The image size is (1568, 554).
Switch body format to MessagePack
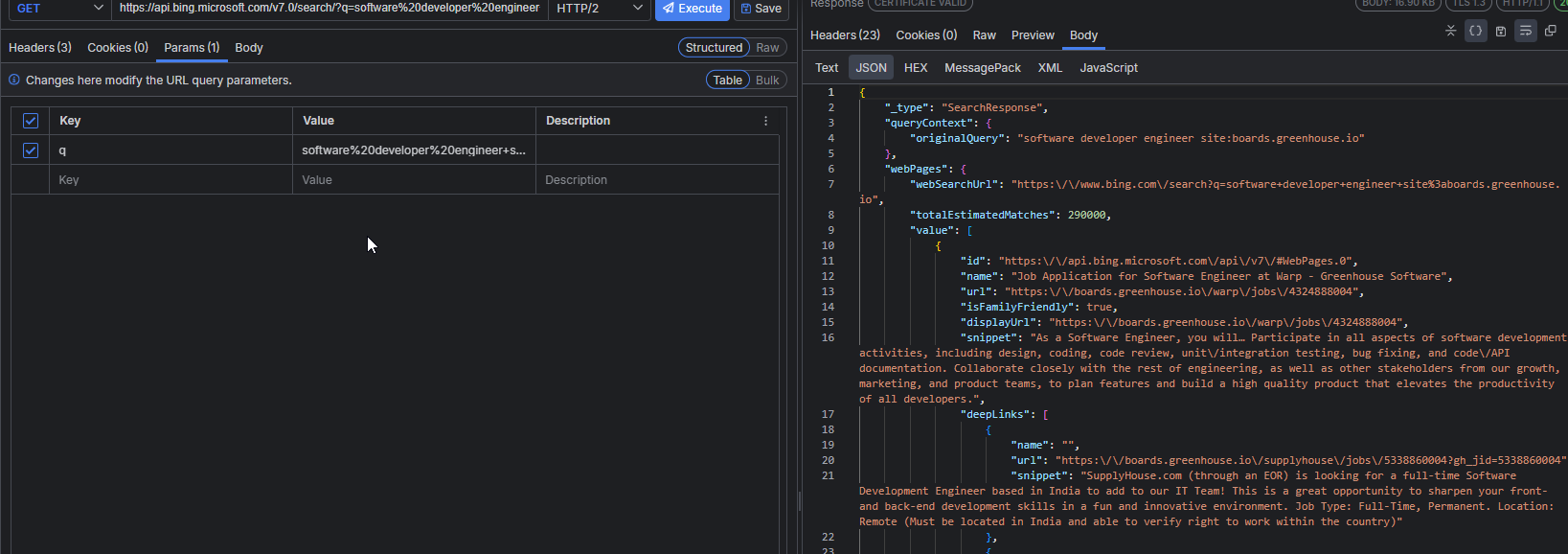click(983, 67)
